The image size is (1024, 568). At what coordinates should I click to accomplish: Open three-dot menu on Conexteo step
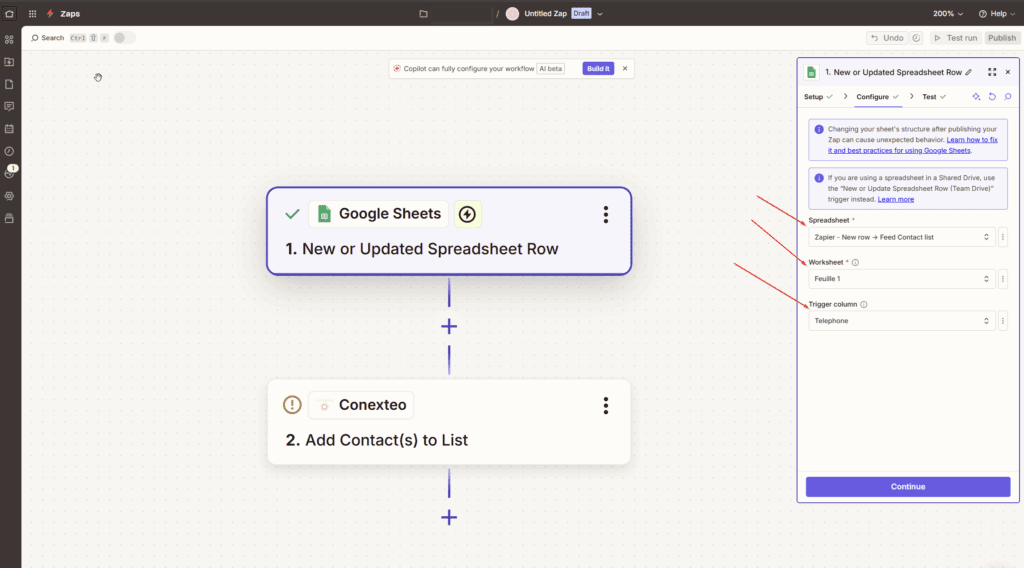606,405
